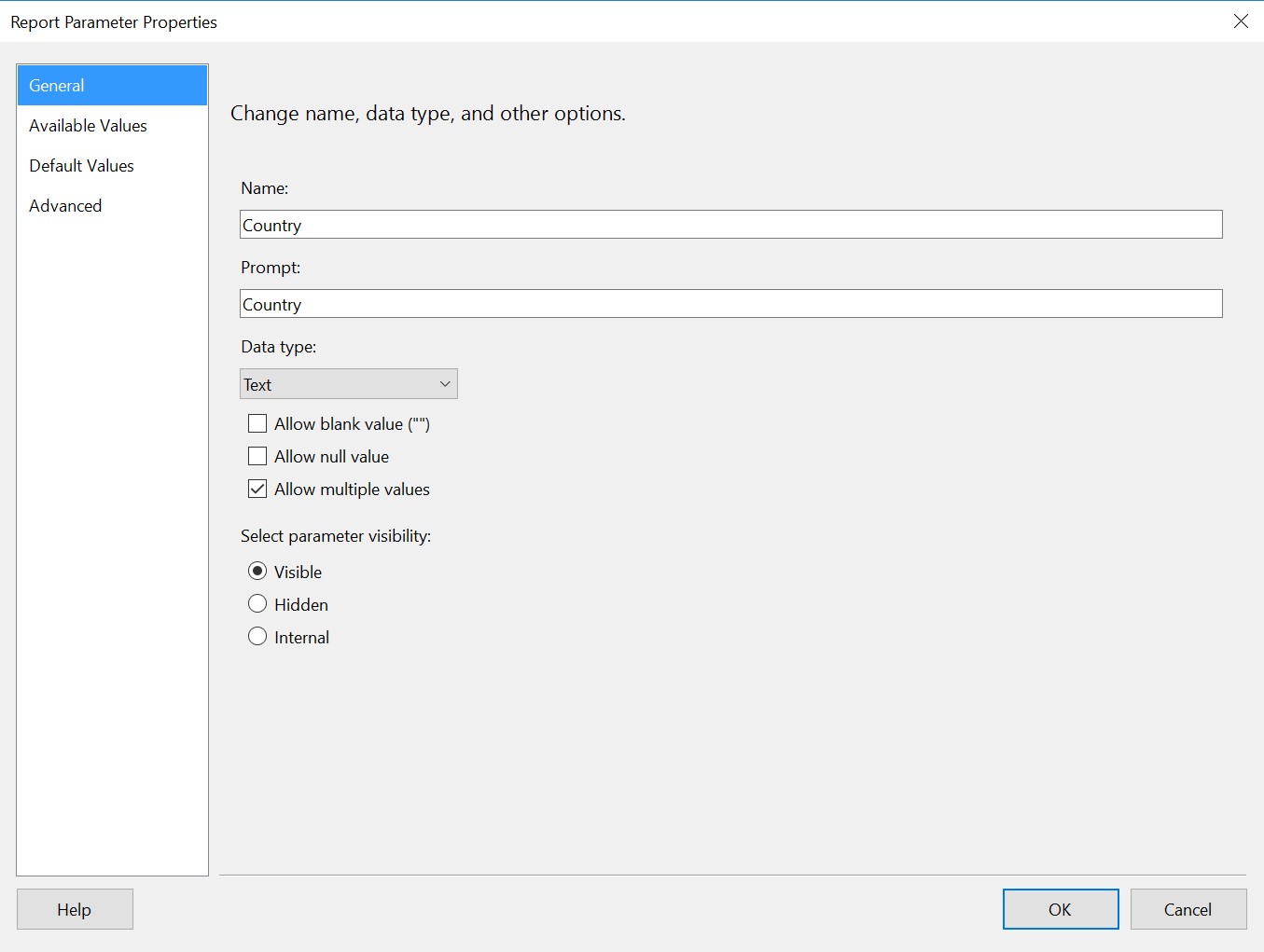Confirm with the OK button
The width and height of the screenshot is (1264, 952).
click(x=1061, y=909)
